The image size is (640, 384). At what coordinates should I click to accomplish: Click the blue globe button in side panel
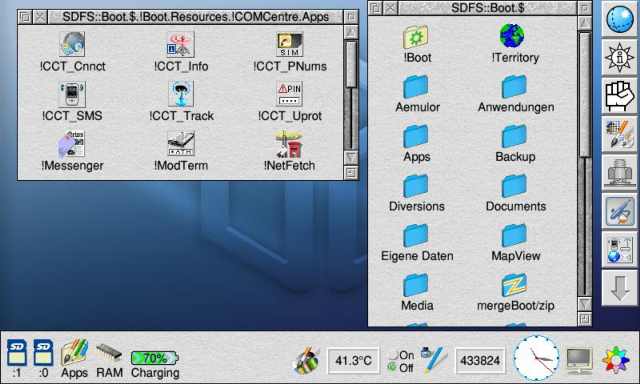pyautogui.click(x=620, y=20)
